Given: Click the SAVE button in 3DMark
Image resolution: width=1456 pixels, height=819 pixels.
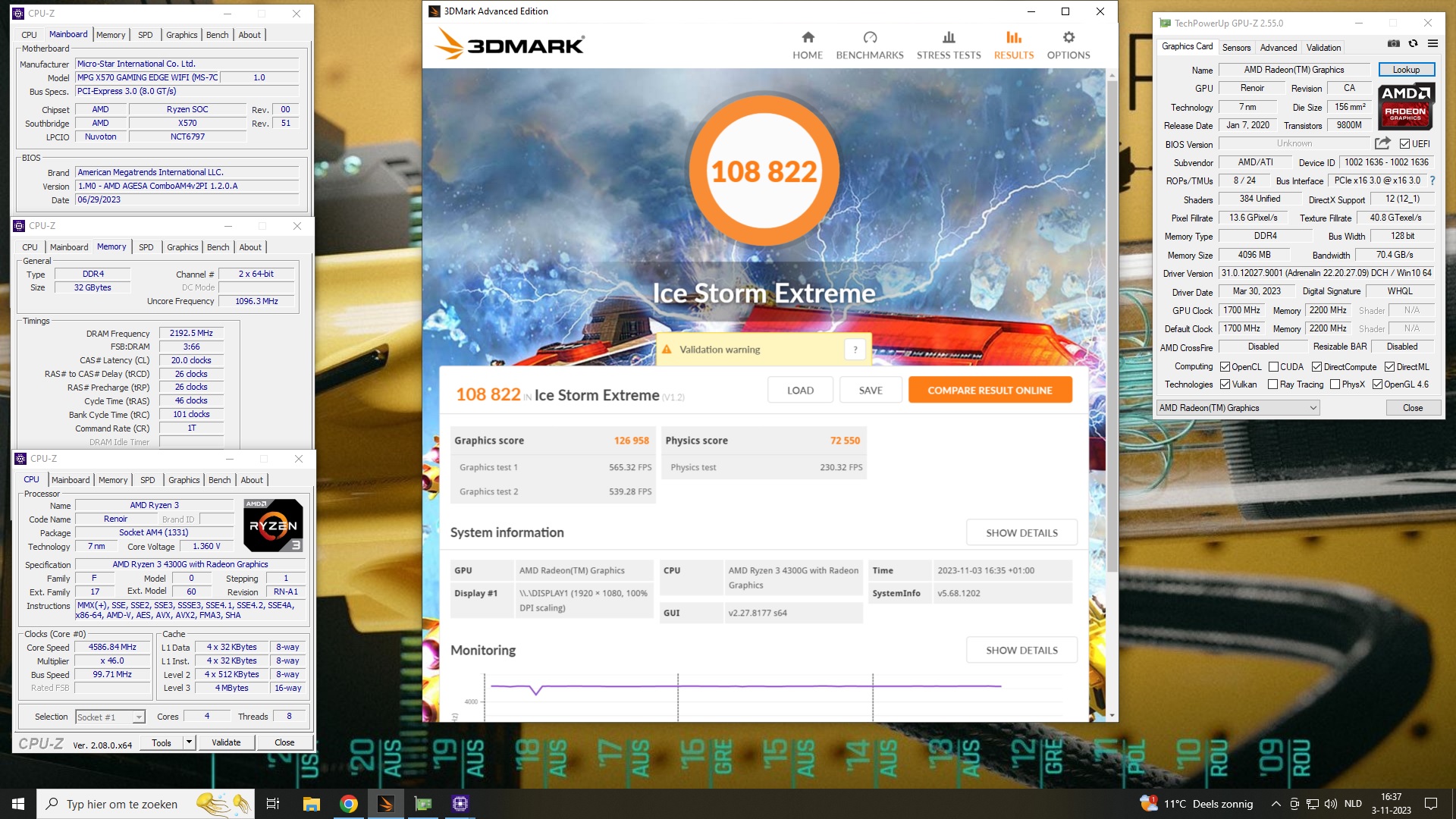Looking at the screenshot, I should [871, 391].
